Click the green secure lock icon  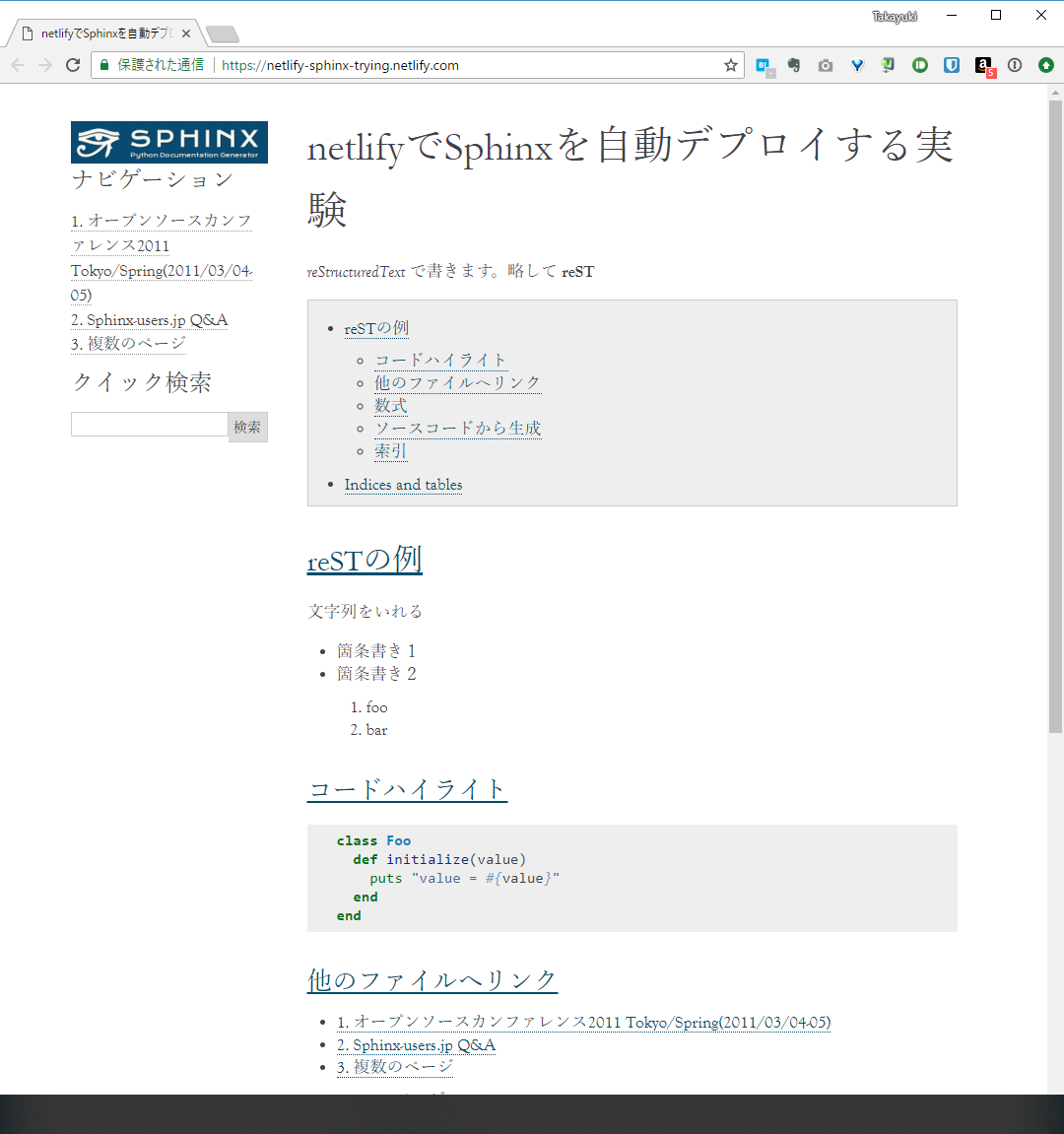(x=104, y=65)
